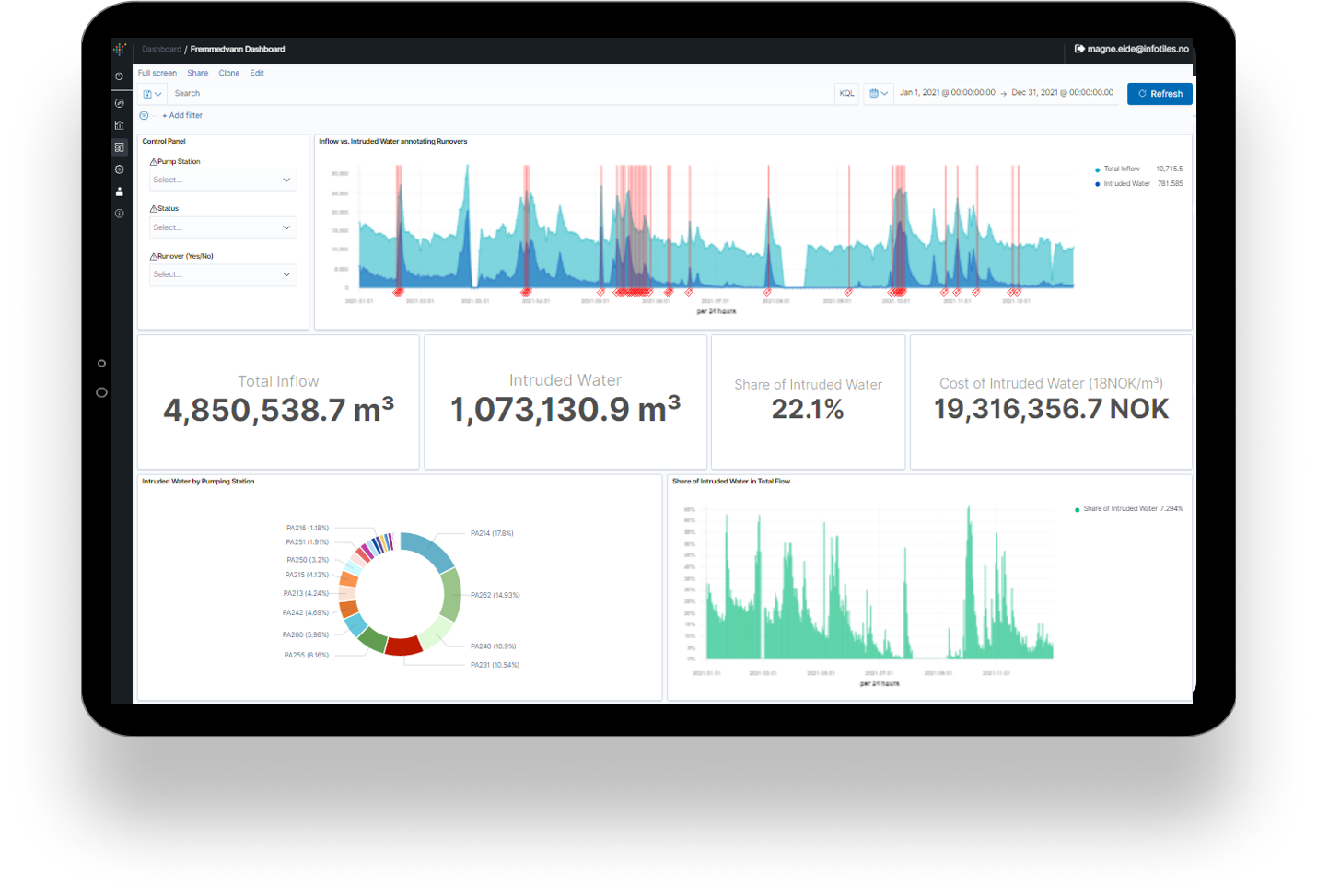This screenshot has width=1317, height=896.
Task: Click the Dashboard icon in the sidebar
Action: (x=119, y=147)
